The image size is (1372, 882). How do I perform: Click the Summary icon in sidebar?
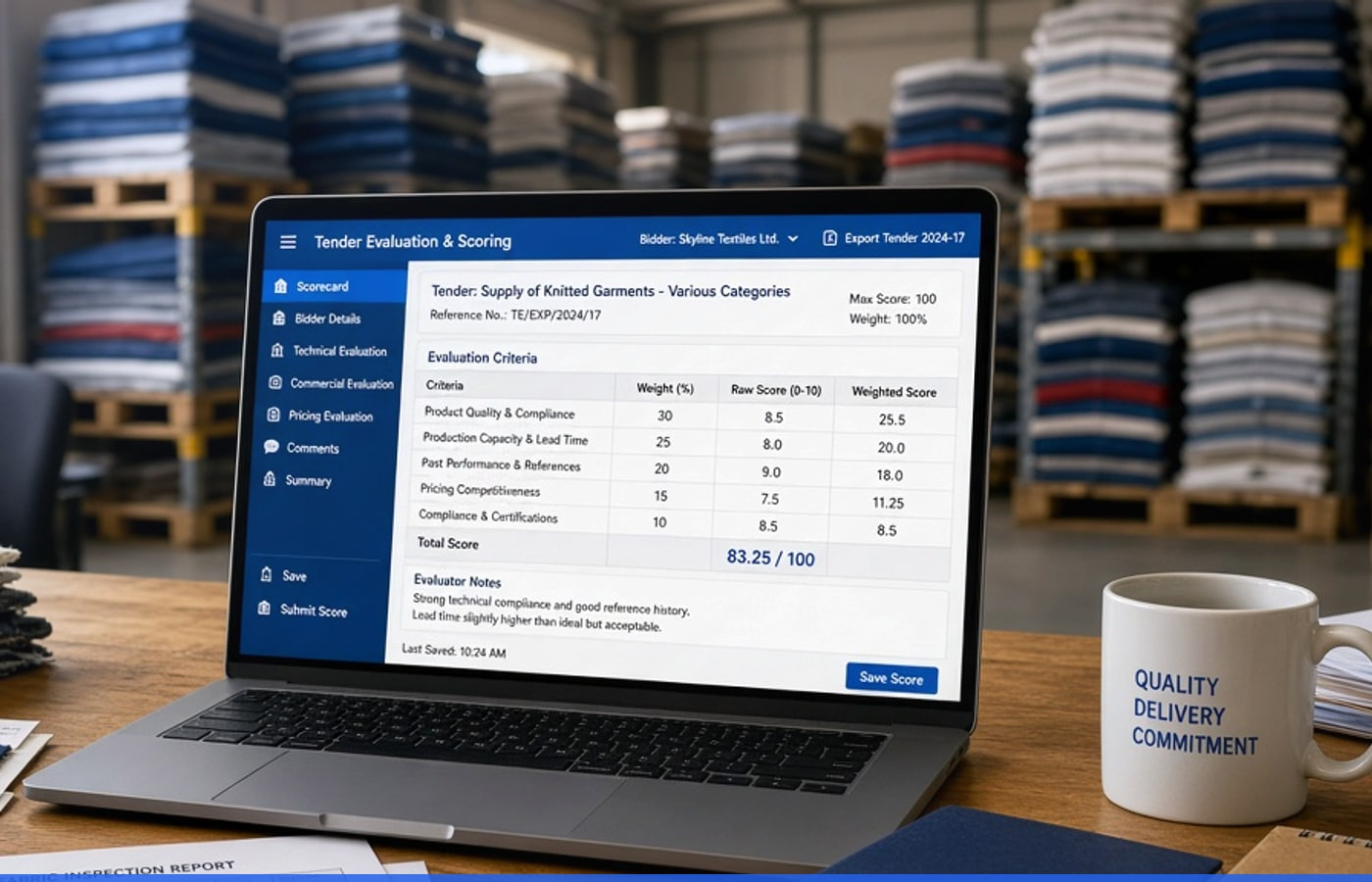pos(269,479)
